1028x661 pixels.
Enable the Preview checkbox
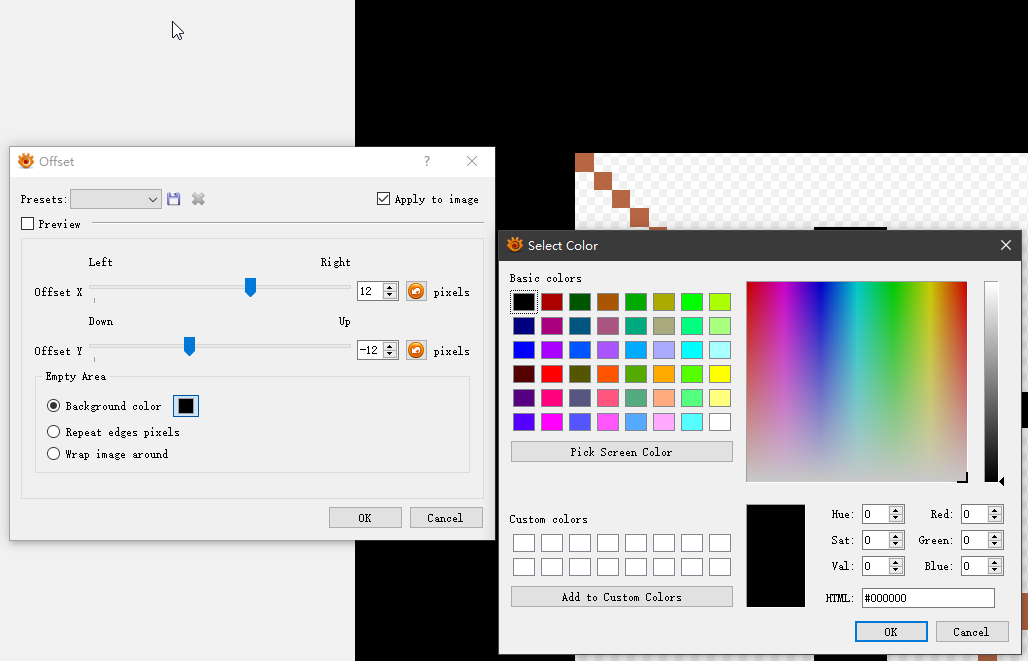(x=28, y=224)
